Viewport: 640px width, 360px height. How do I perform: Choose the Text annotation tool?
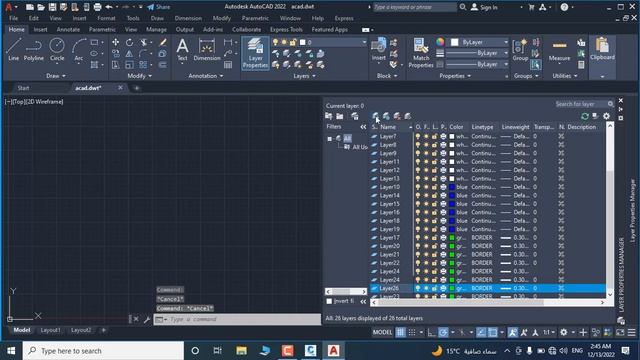[x=182, y=49]
